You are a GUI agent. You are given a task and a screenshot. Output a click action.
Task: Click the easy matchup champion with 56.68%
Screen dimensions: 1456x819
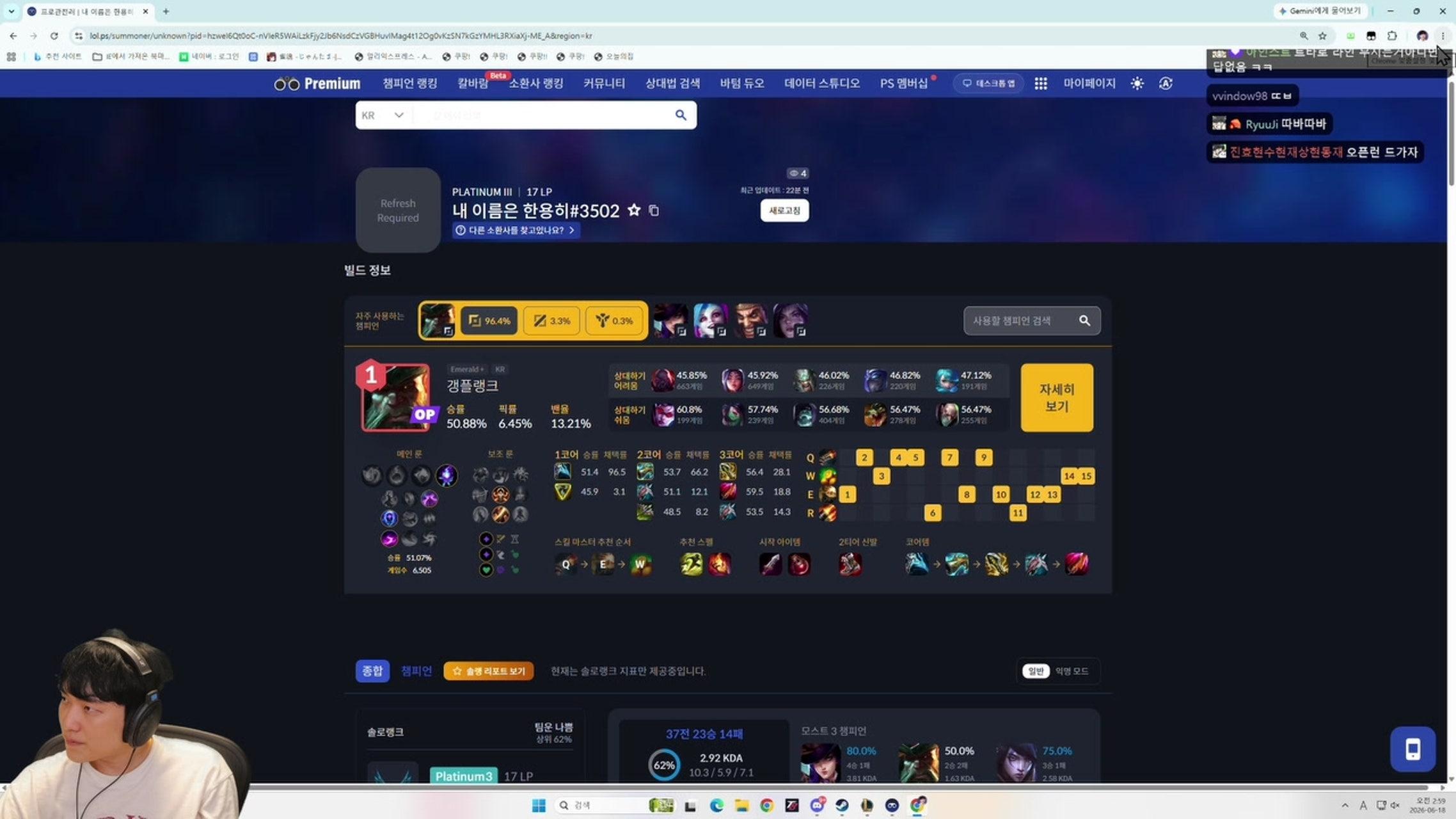pyautogui.click(x=804, y=414)
